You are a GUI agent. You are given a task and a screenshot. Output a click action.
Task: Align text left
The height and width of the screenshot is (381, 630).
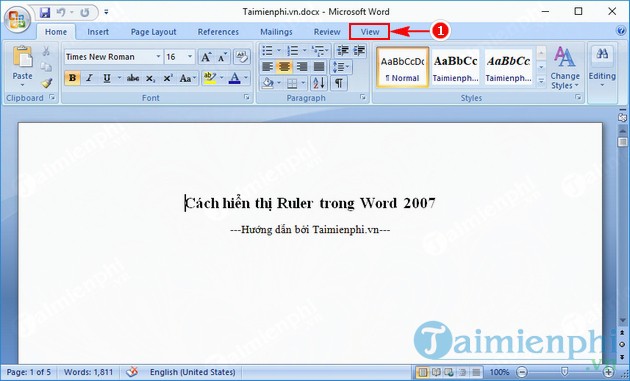pos(267,67)
